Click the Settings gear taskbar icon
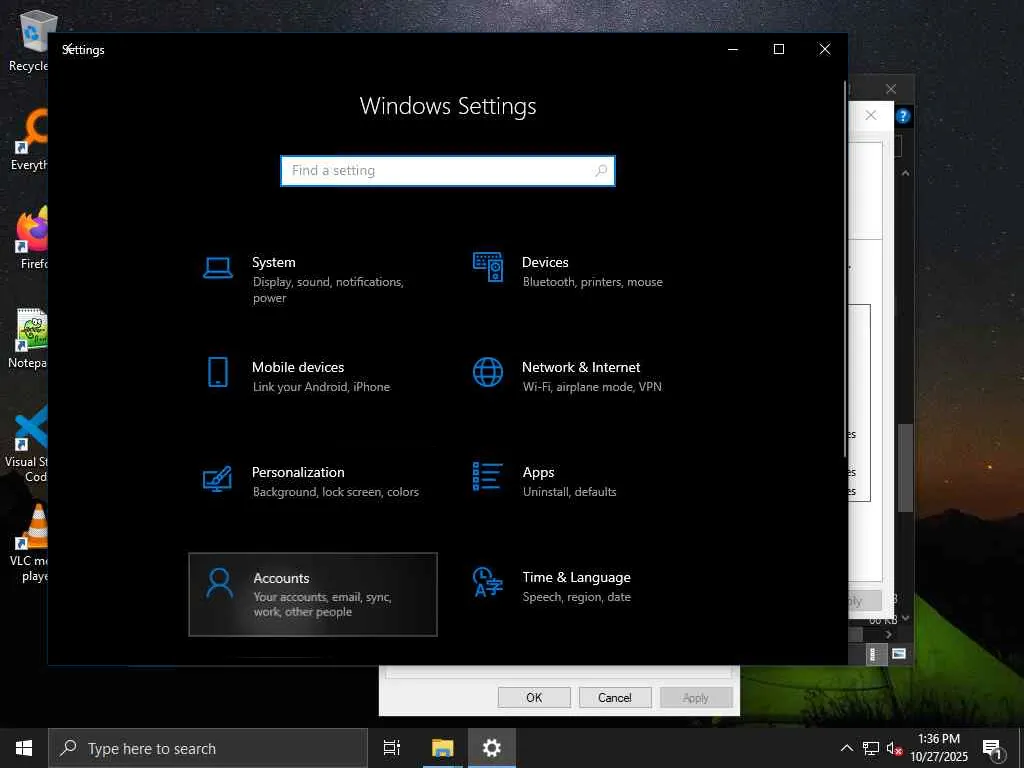Image resolution: width=1024 pixels, height=768 pixels. coord(492,748)
